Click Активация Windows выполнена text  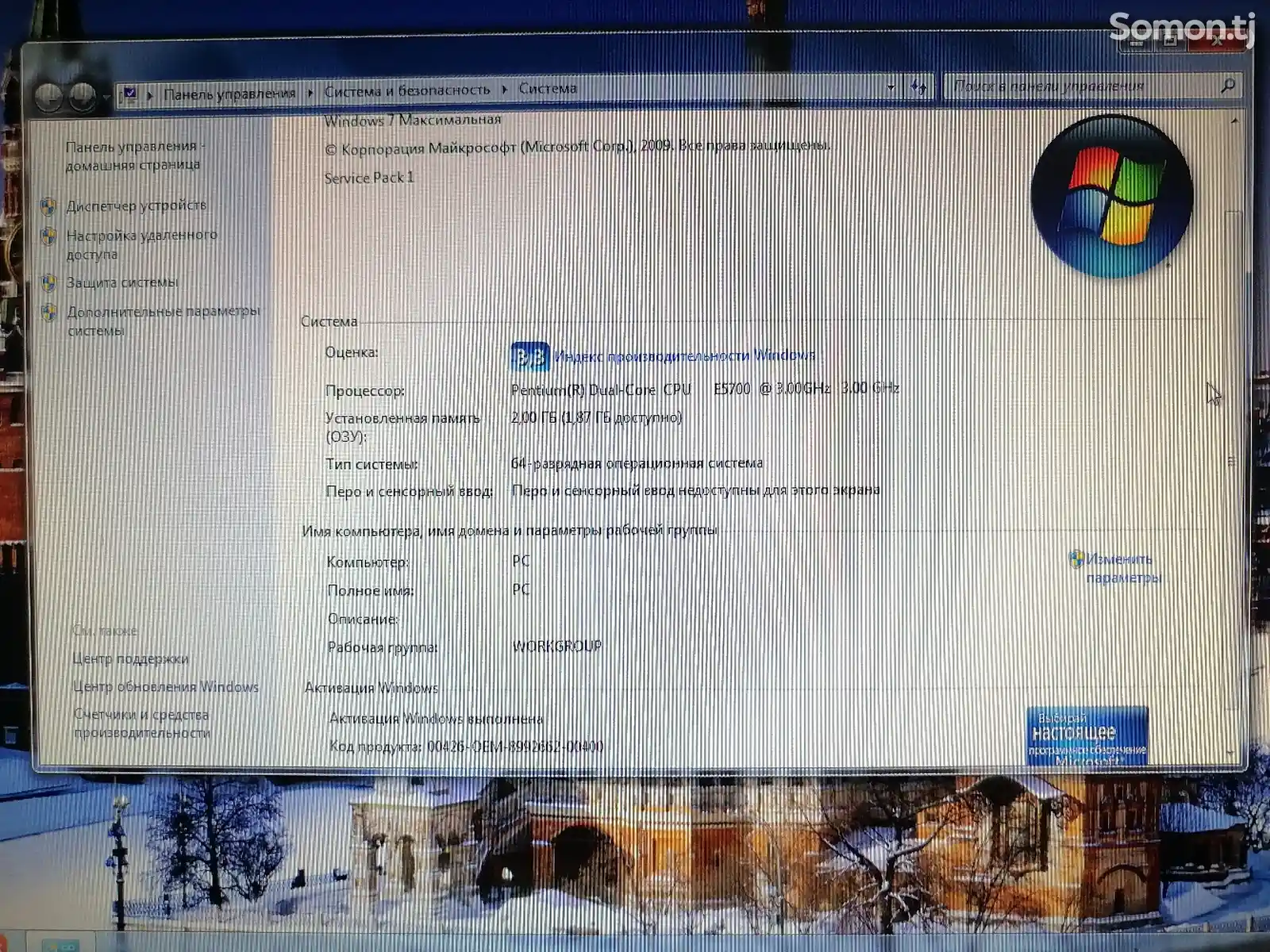pyautogui.click(x=437, y=719)
